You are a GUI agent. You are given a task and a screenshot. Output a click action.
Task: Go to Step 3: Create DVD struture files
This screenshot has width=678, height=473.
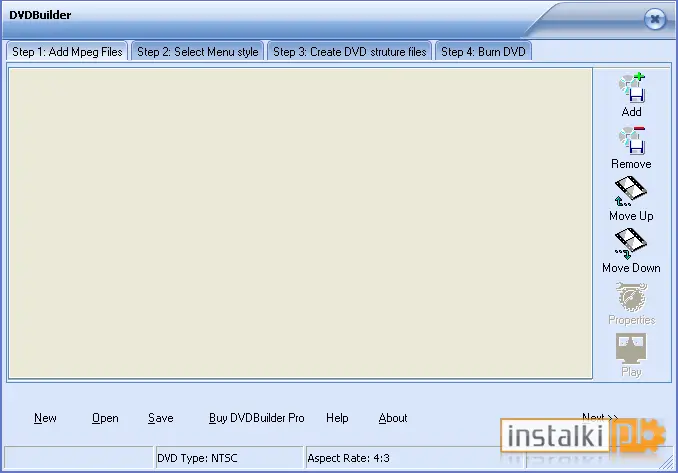coord(349,52)
